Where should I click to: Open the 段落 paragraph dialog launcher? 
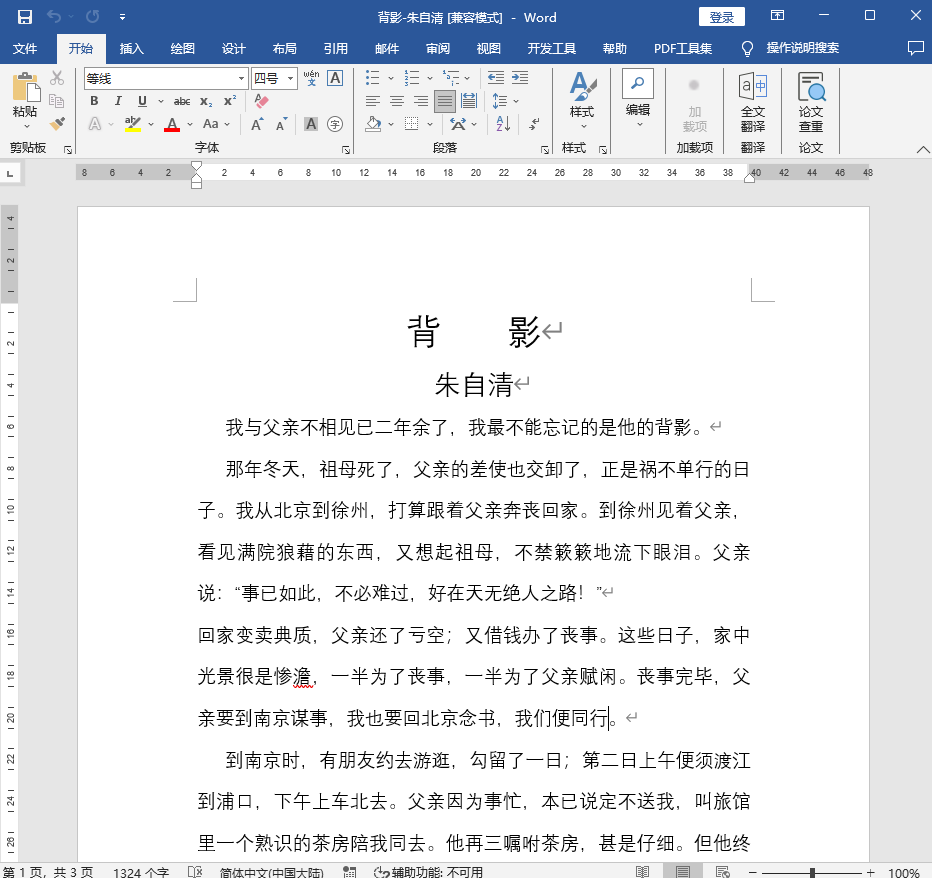pyautogui.click(x=544, y=150)
